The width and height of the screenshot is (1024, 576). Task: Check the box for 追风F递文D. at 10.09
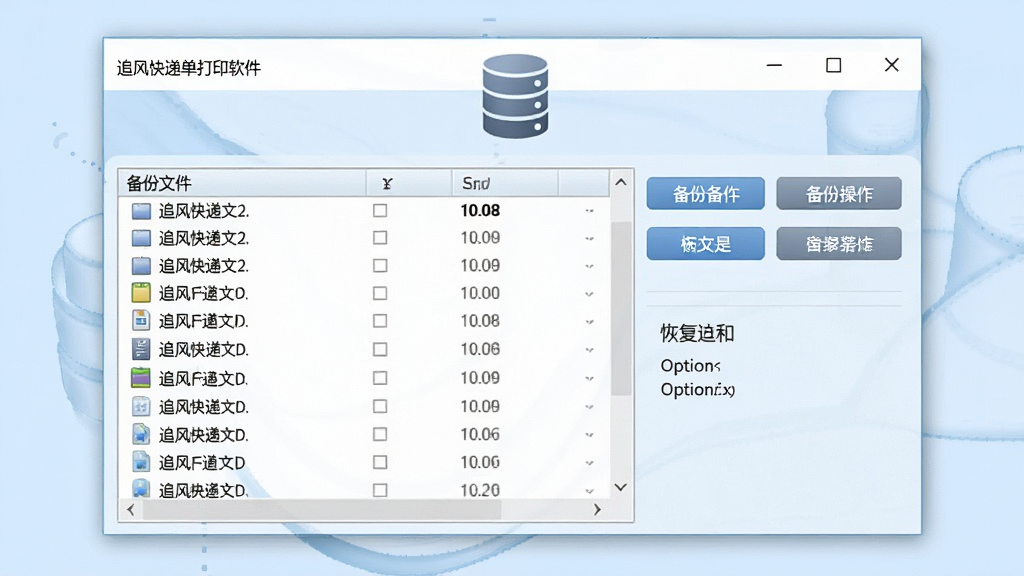380,378
